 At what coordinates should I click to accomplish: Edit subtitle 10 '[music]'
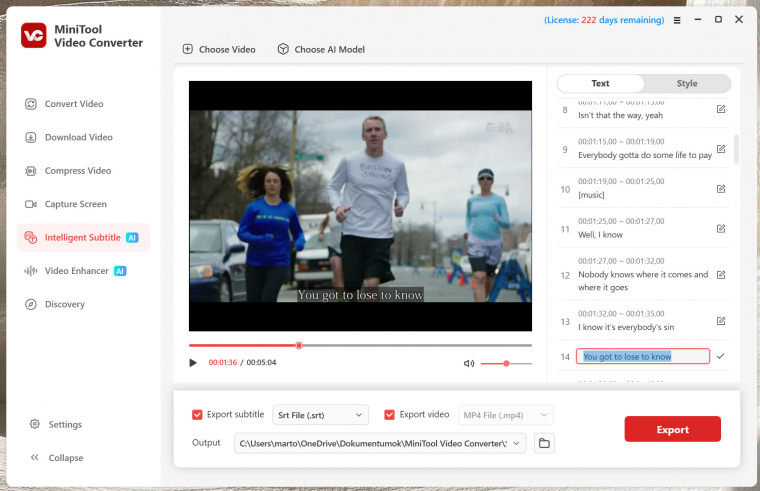[721, 189]
